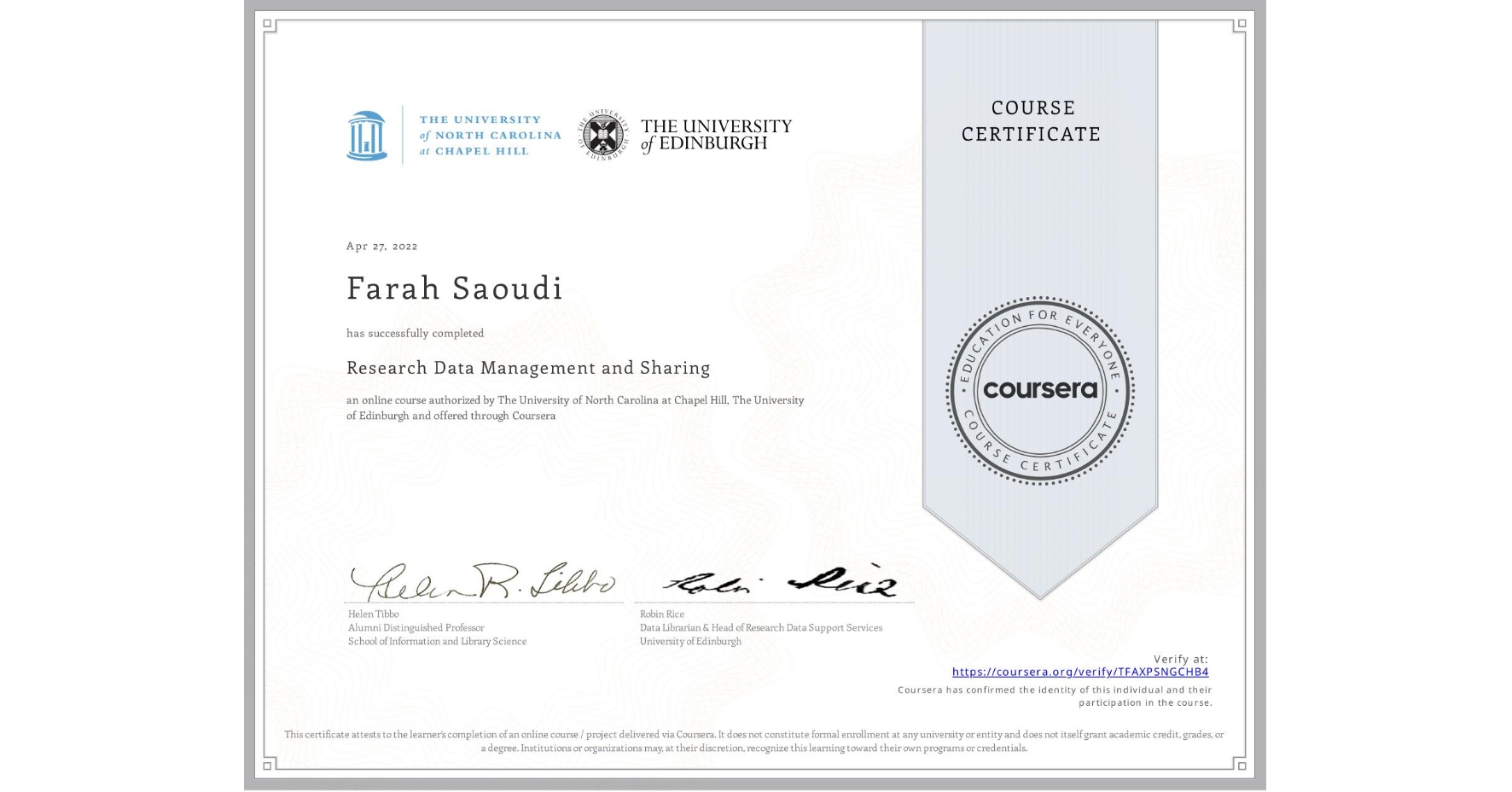
Task: Click 'Verify at:' label
Action: pos(1181,659)
